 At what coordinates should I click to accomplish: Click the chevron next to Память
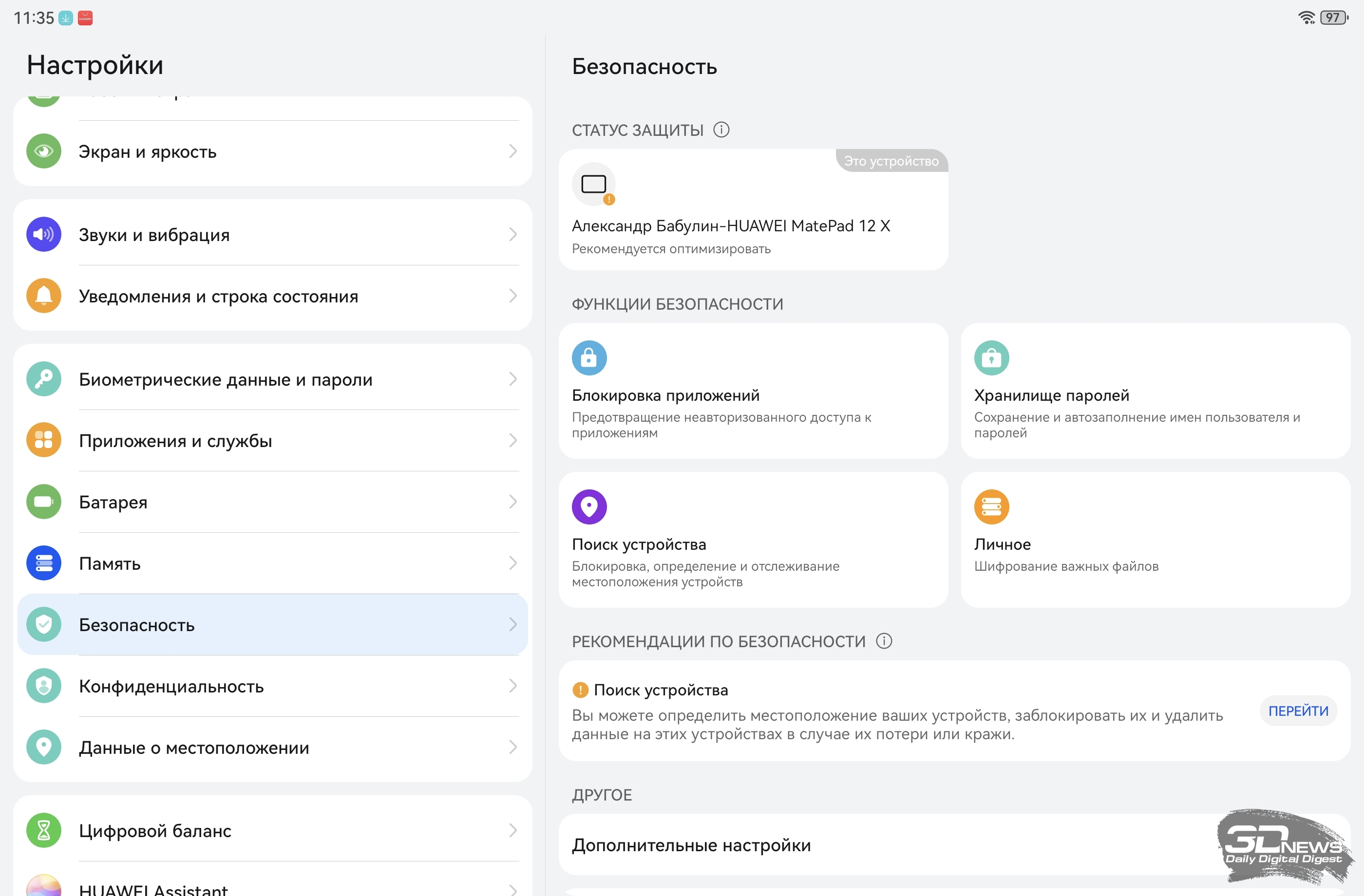tap(512, 563)
